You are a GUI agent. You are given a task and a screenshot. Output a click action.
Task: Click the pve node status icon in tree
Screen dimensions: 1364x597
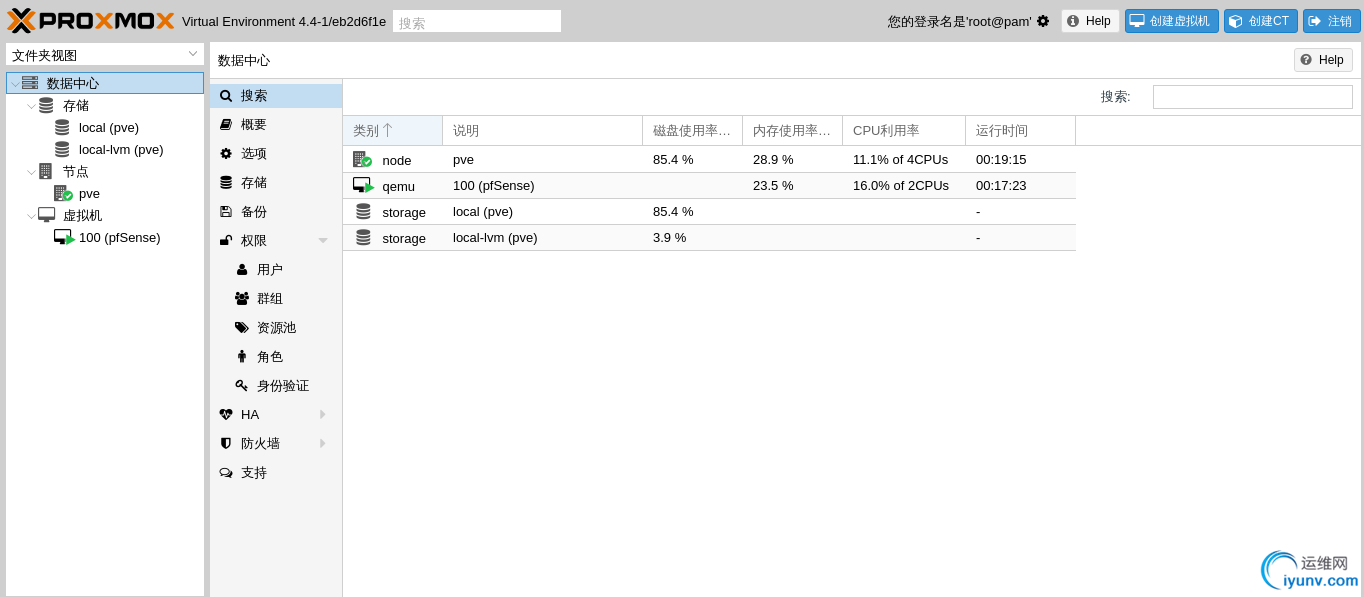pyautogui.click(x=63, y=193)
